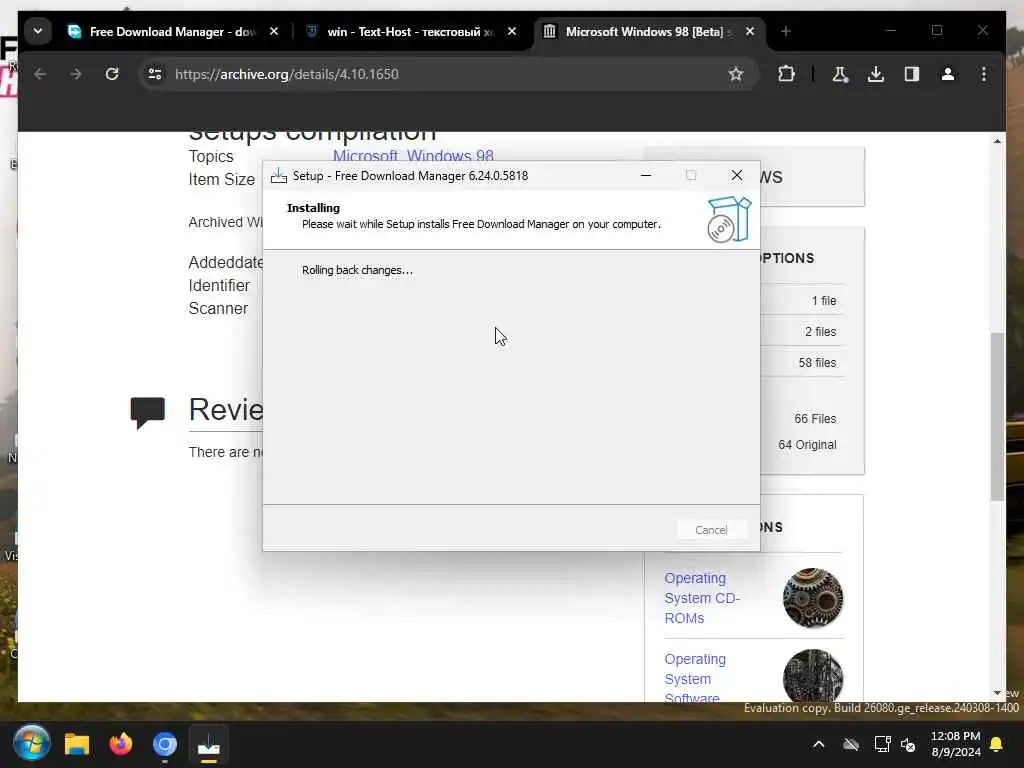Bookmark this page with the star icon

(735, 74)
